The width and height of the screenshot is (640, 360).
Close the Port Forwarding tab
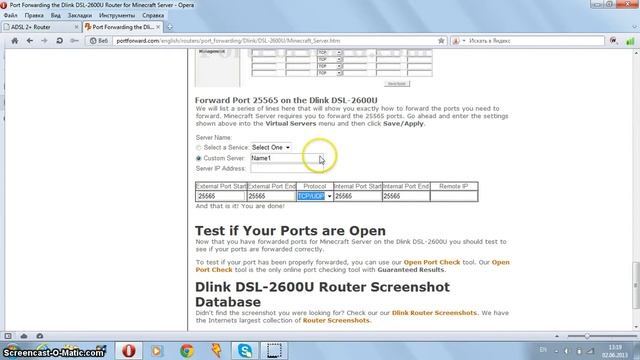pos(158,27)
